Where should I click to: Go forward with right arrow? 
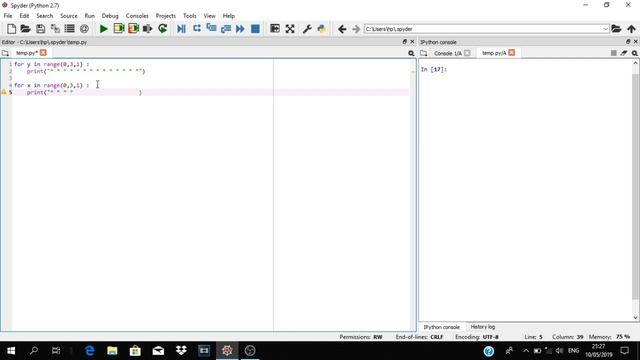click(356, 29)
